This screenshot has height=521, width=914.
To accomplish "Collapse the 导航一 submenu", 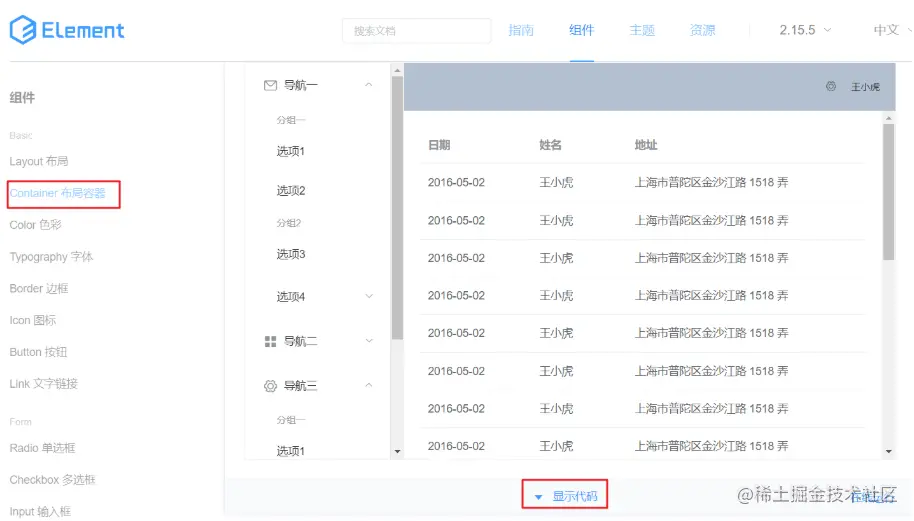I will [x=368, y=85].
